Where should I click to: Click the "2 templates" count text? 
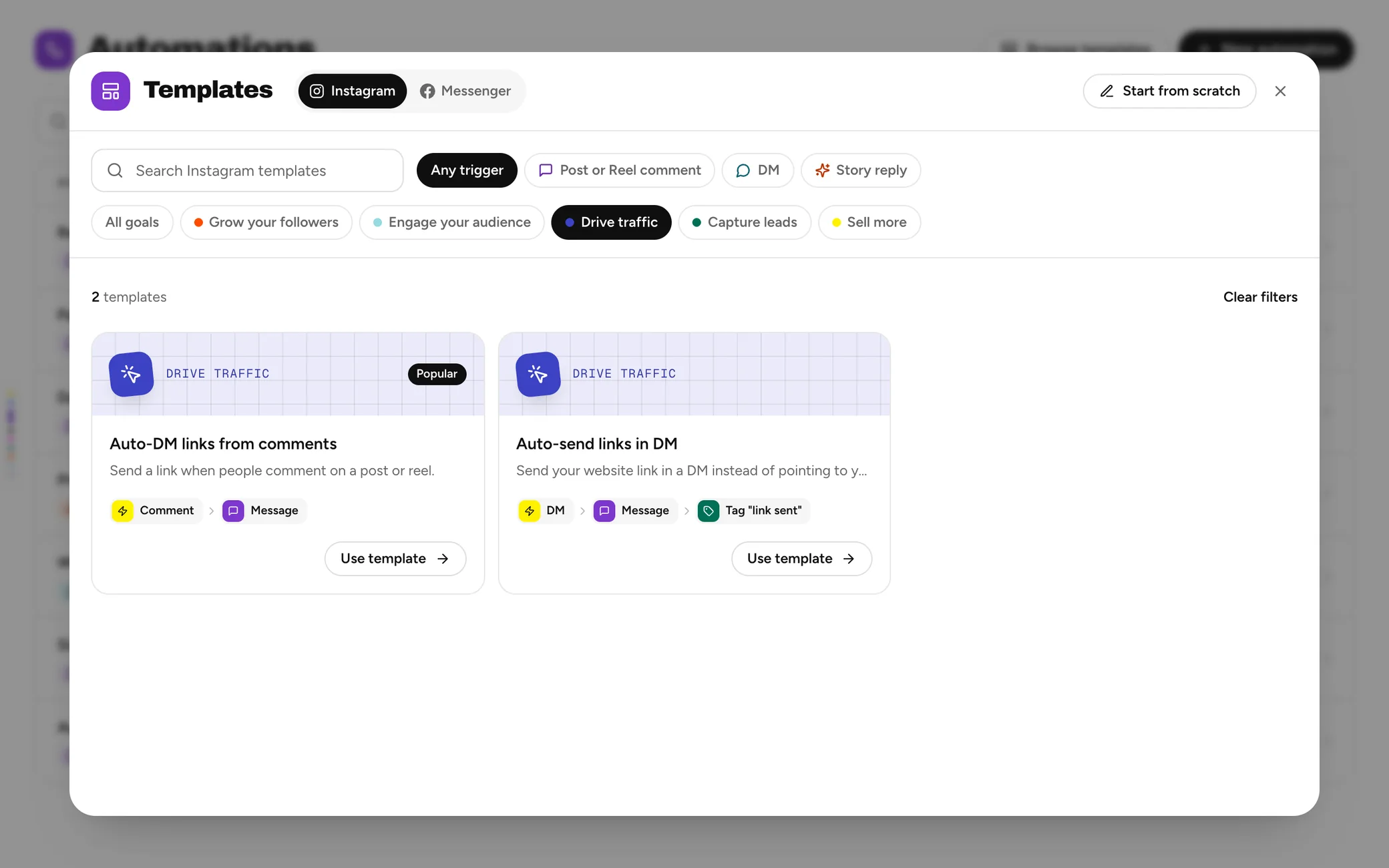coord(129,297)
